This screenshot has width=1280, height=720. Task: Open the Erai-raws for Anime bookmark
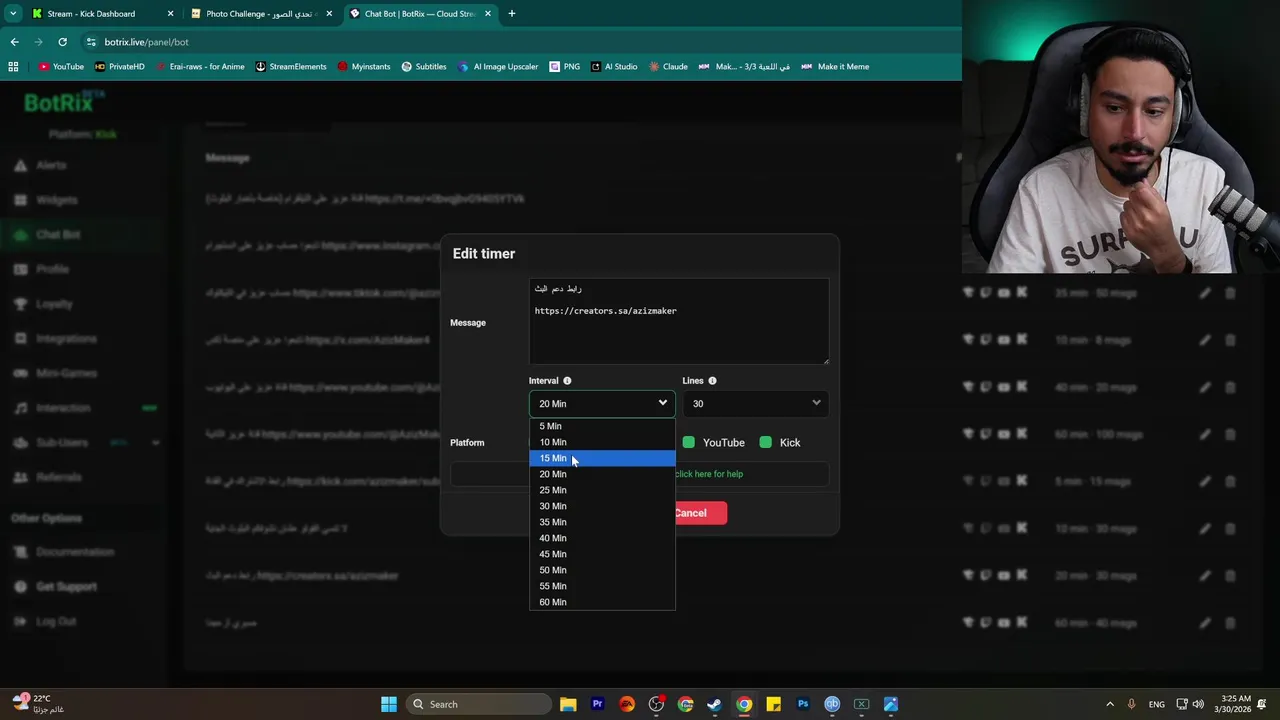tap(199, 67)
